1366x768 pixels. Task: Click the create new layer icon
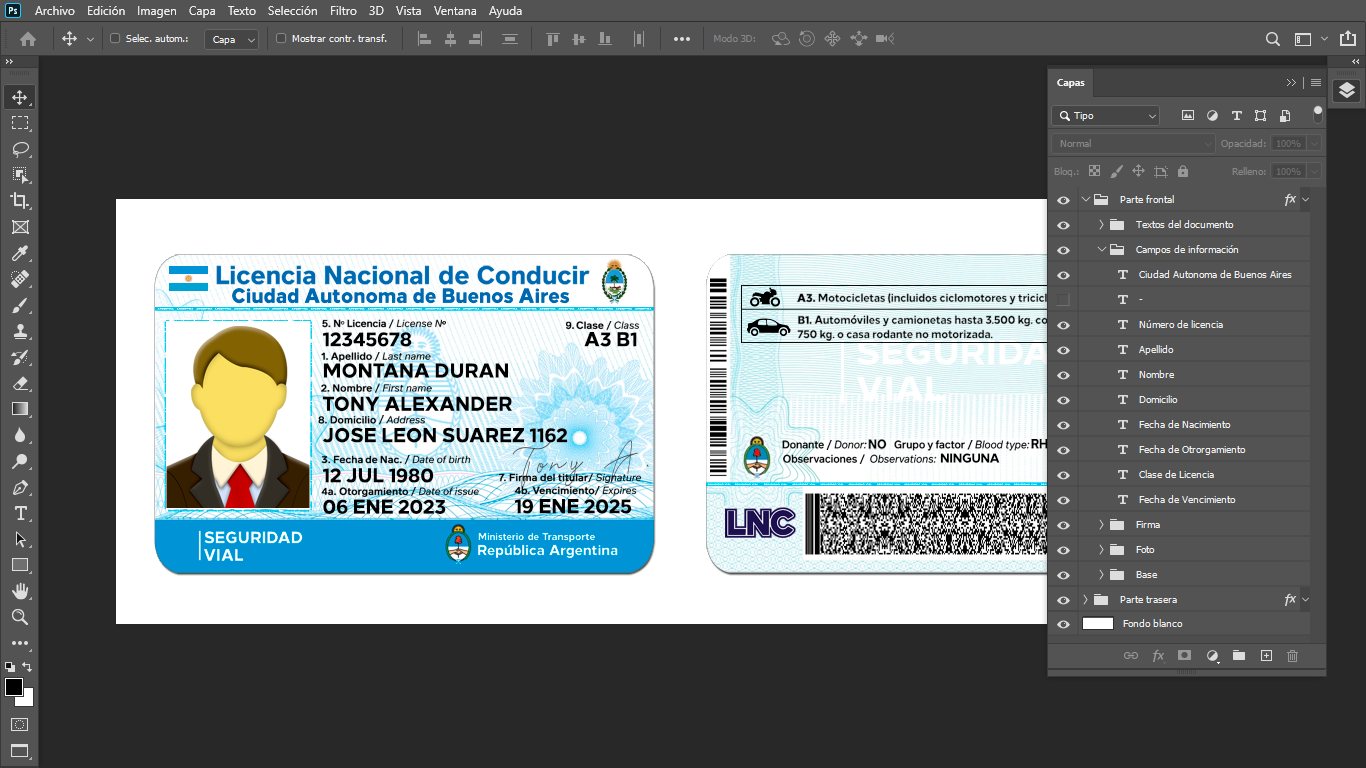point(1266,656)
